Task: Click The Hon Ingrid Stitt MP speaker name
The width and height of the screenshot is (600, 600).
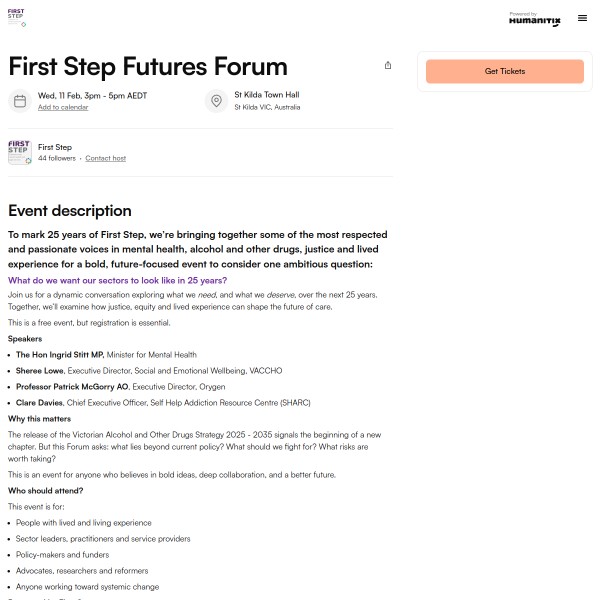Action: tap(59, 354)
